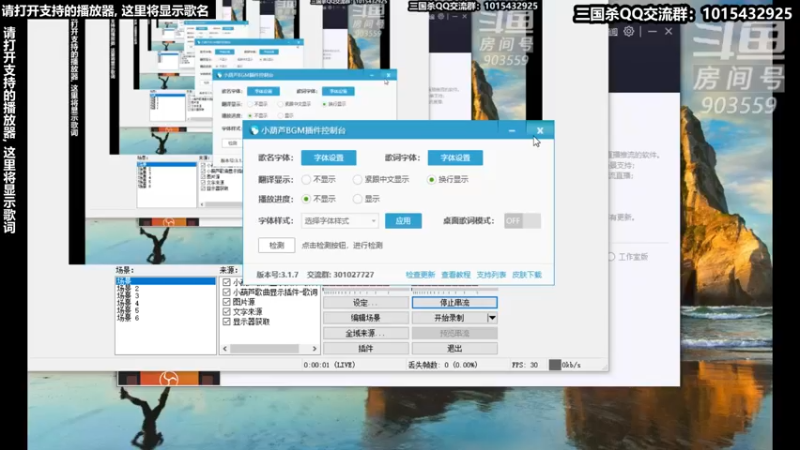
Task: Click the 0kb/s status text
Action: coord(571,365)
